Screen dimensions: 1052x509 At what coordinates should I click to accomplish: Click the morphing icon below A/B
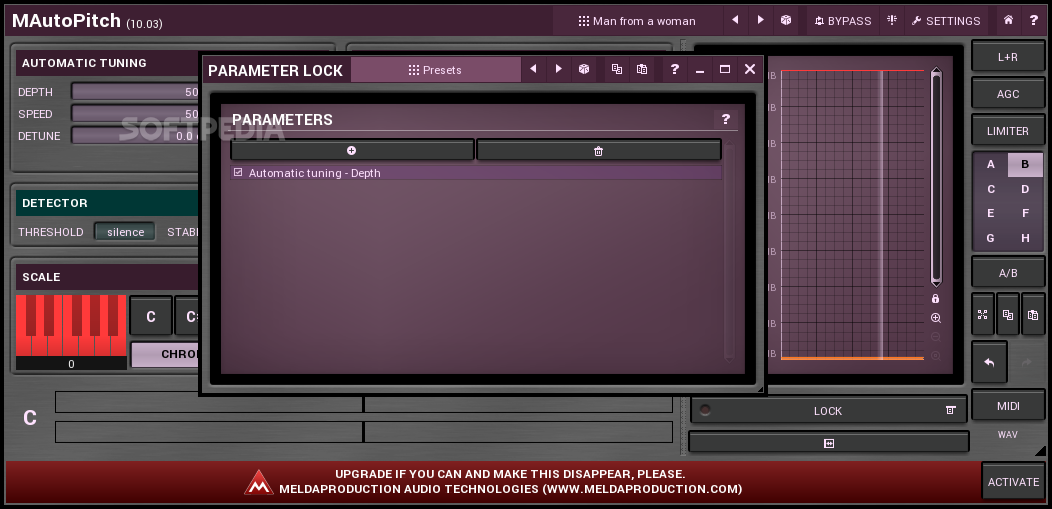point(983,315)
